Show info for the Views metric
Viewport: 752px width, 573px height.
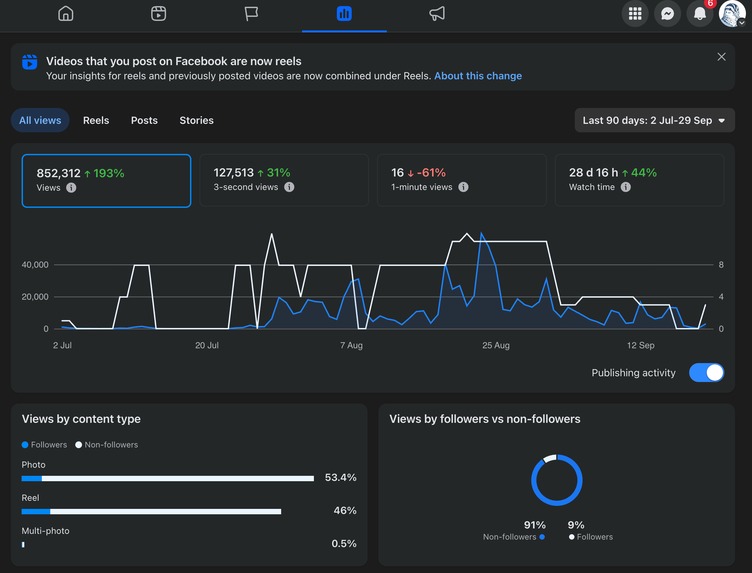click(71, 188)
